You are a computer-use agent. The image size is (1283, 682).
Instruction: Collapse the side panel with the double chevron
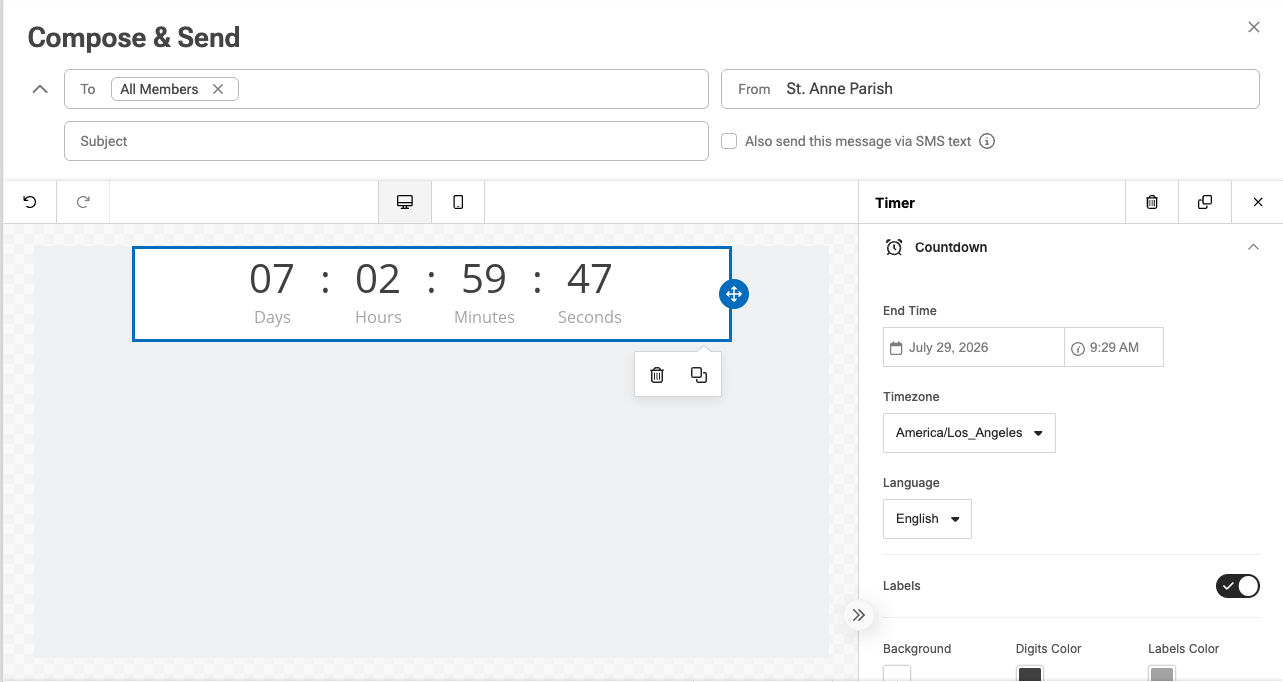click(859, 615)
